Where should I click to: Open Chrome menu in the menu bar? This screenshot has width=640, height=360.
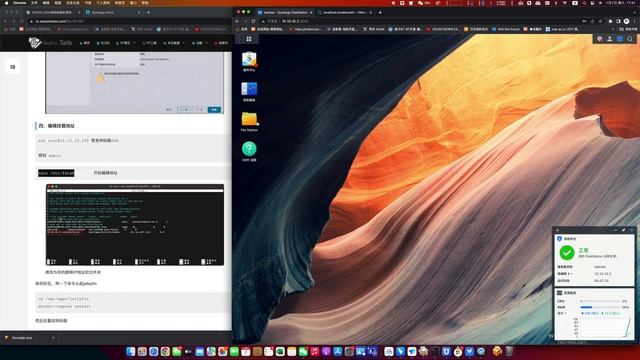[x=19, y=3]
